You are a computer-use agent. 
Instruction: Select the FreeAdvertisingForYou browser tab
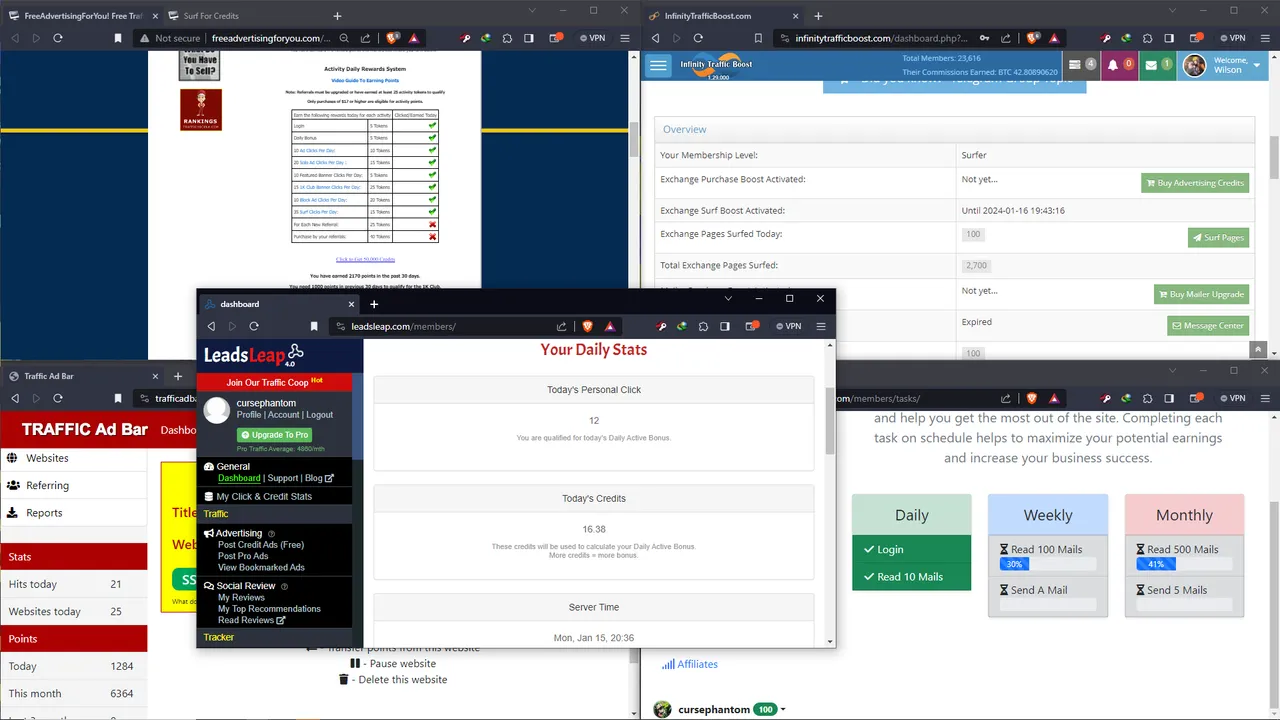click(80, 16)
